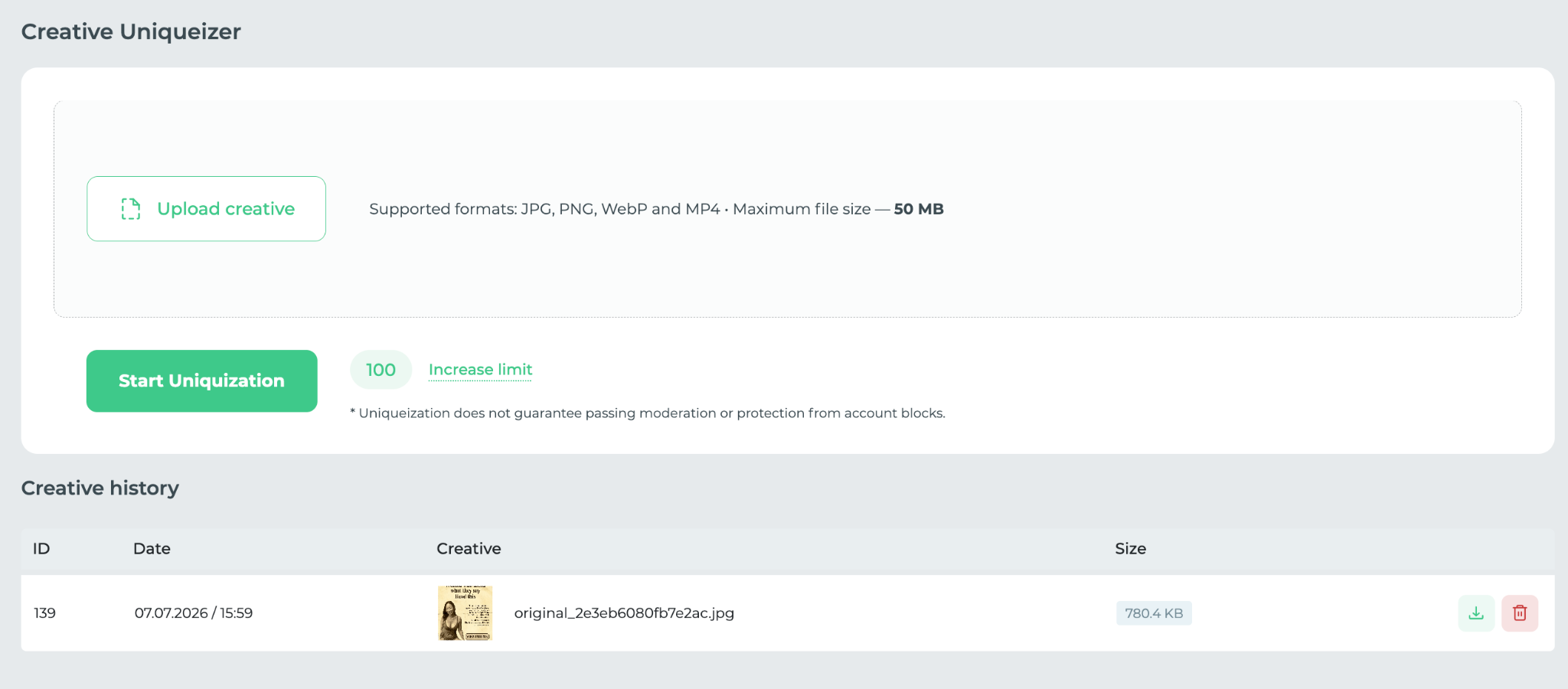This screenshot has height=689, width=1568.
Task: Open the Increase limit link
Action: [480, 370]
